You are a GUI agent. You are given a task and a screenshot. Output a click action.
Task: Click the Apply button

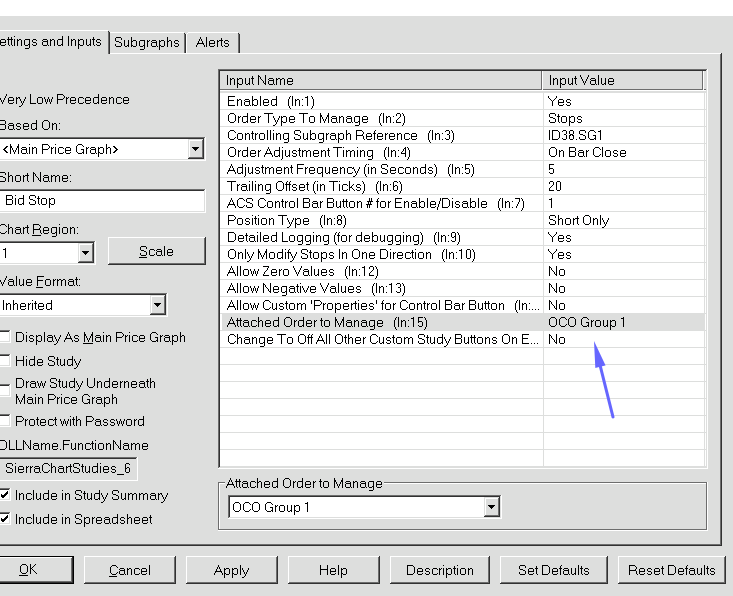click(232, 570)
